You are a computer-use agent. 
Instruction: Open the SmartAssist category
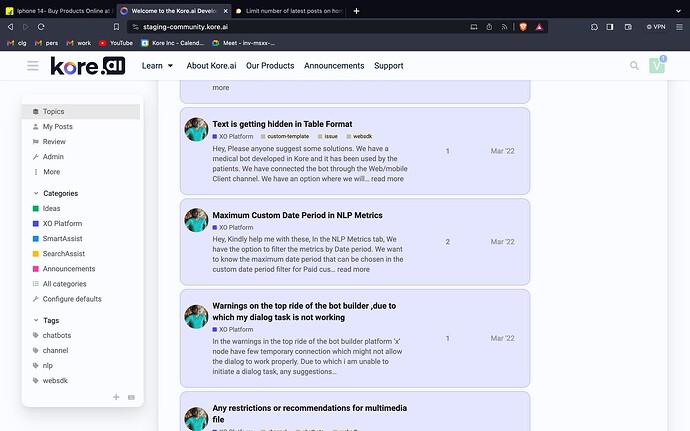81,238
